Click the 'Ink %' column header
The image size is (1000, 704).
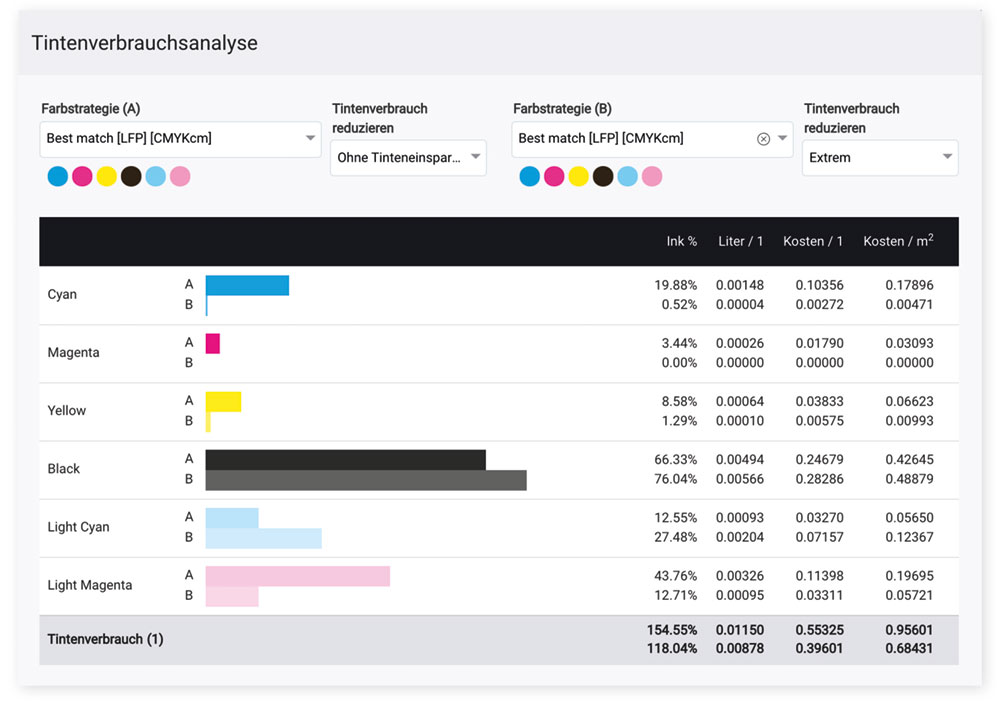click(x=681, y=242)
